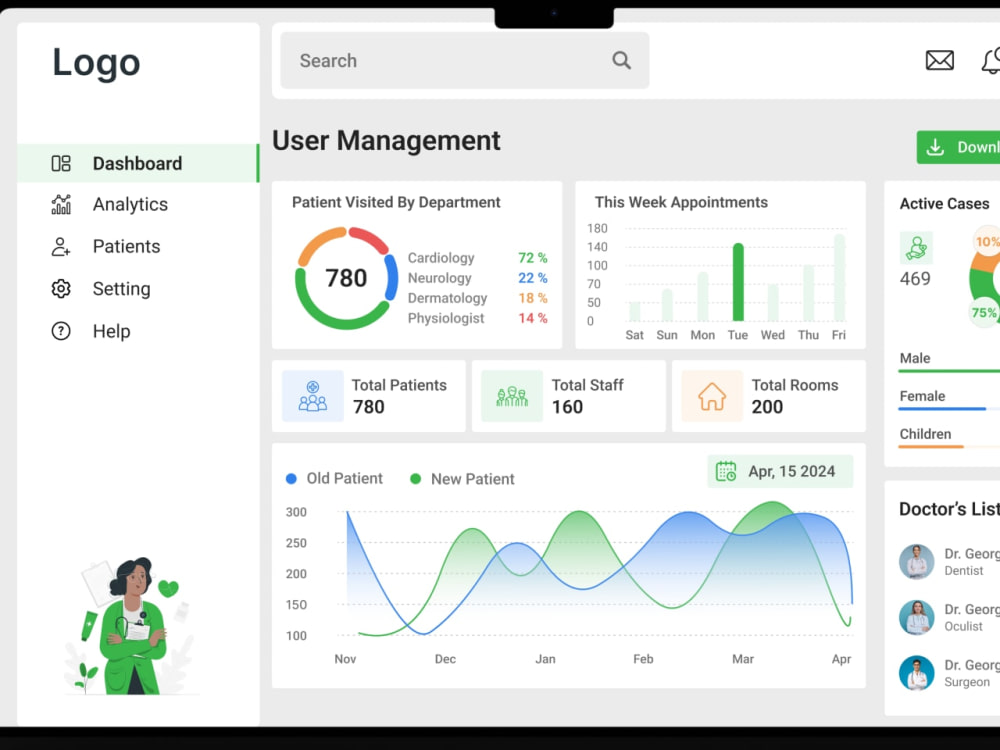Click the 10% badge on Active Cases chart
This screenshot has width=1000, height=750.
click(987, 242)
